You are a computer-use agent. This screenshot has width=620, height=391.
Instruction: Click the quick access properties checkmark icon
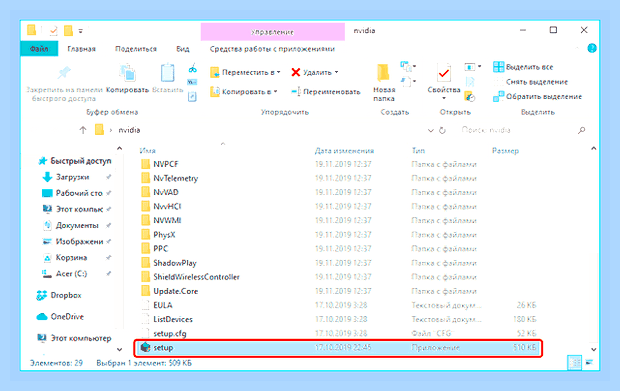(x=53, y=31)
